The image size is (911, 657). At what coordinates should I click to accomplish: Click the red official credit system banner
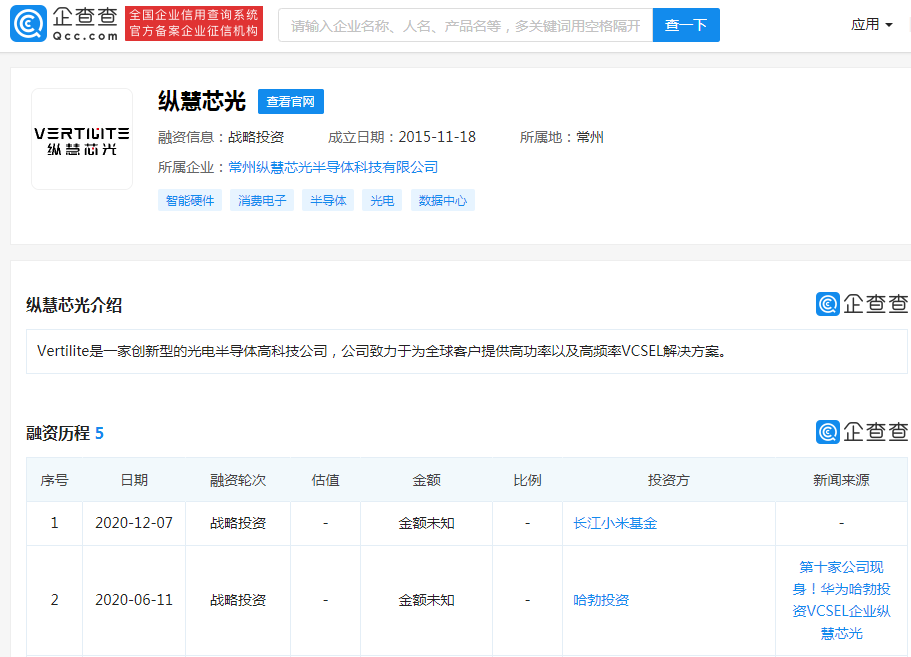tap(194, 24)
